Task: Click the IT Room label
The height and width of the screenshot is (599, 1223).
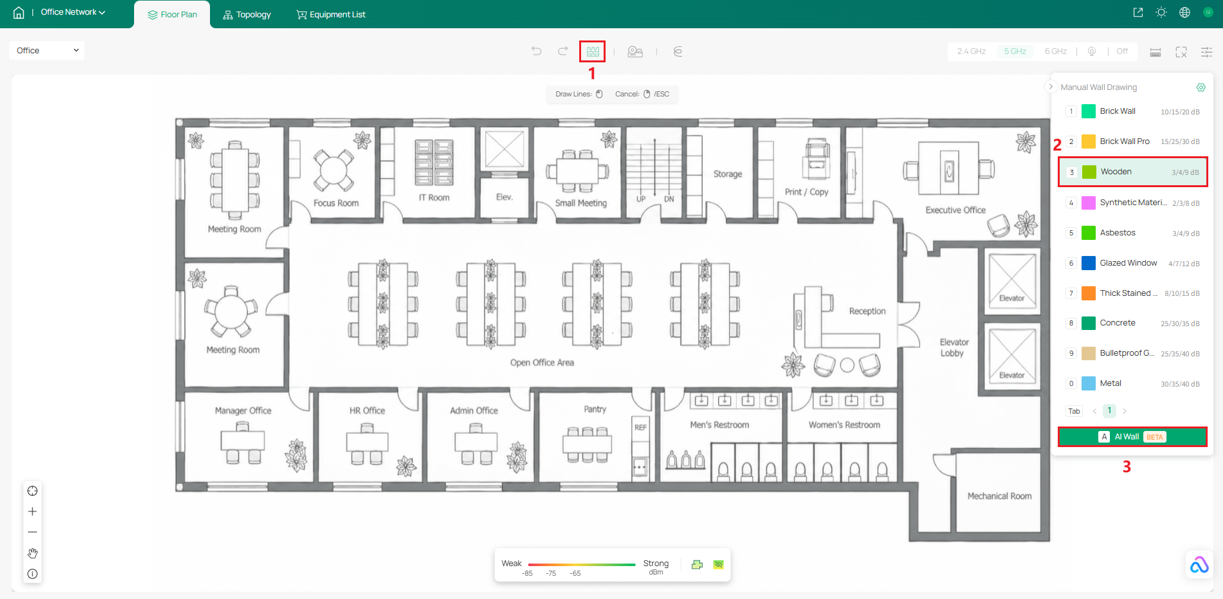Action: 434,198
